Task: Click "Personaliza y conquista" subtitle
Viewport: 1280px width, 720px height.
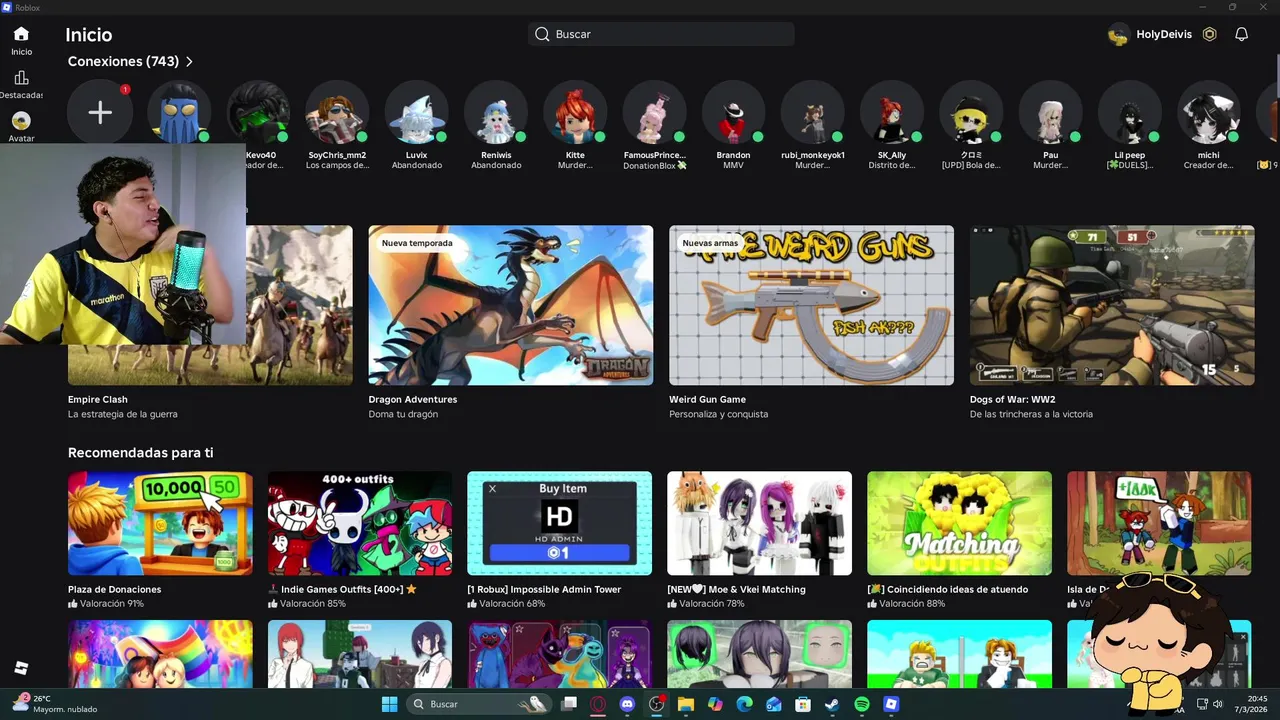Action: tap(719, 414)
